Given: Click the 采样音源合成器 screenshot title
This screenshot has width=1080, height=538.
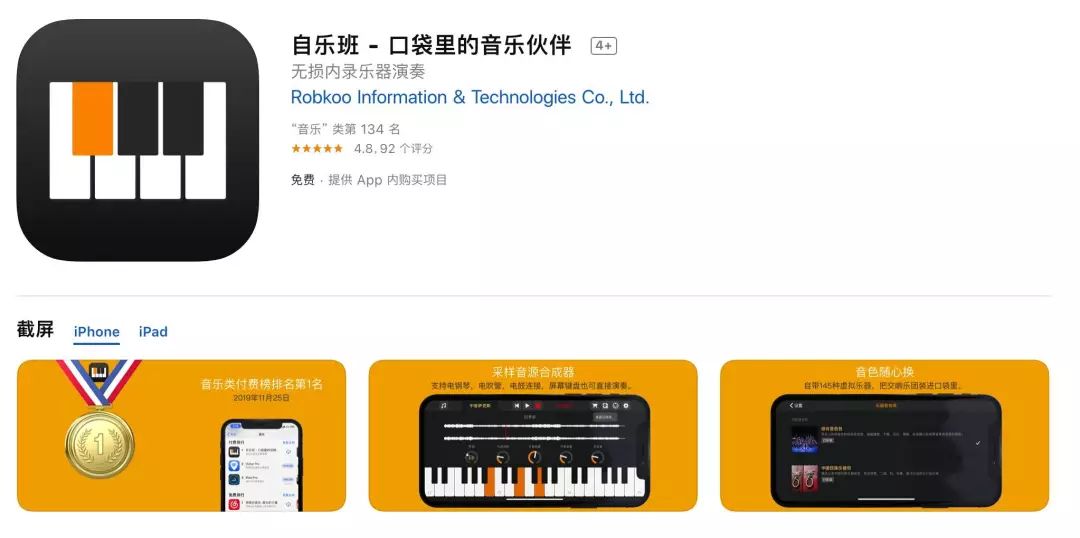Looking at the screenshot, I should tap(533, 372).
